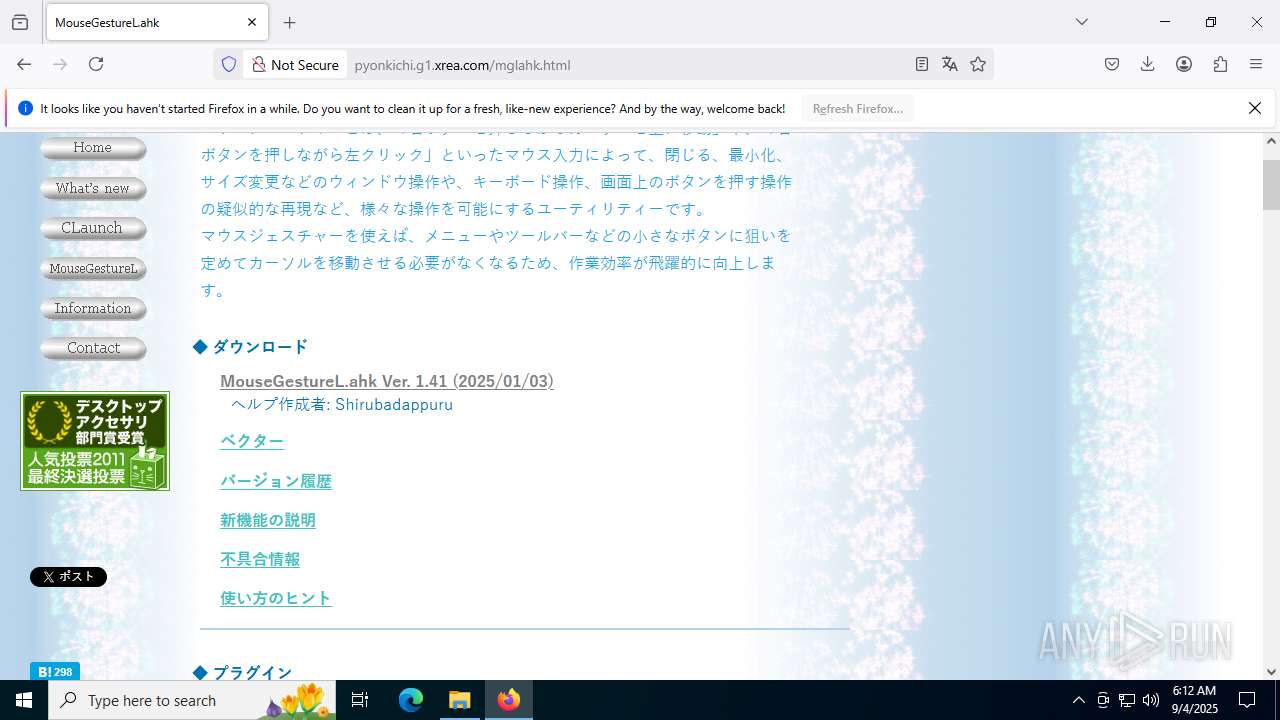Open File Explorer from taskbar
This screenshot has width=1280, height=720.
[460, 700]
